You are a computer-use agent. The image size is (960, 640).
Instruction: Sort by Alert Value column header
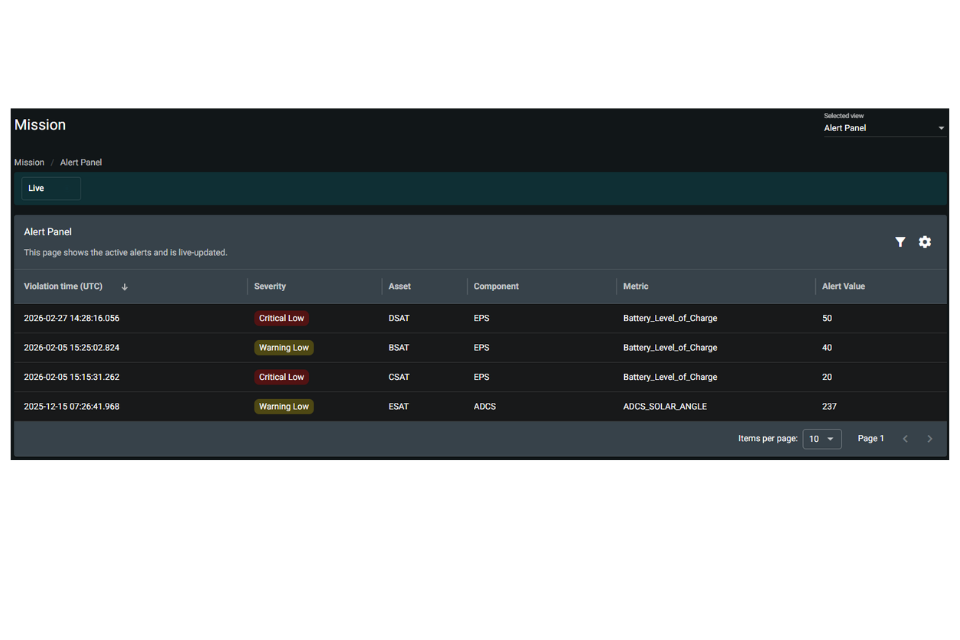tap(843, 286)
